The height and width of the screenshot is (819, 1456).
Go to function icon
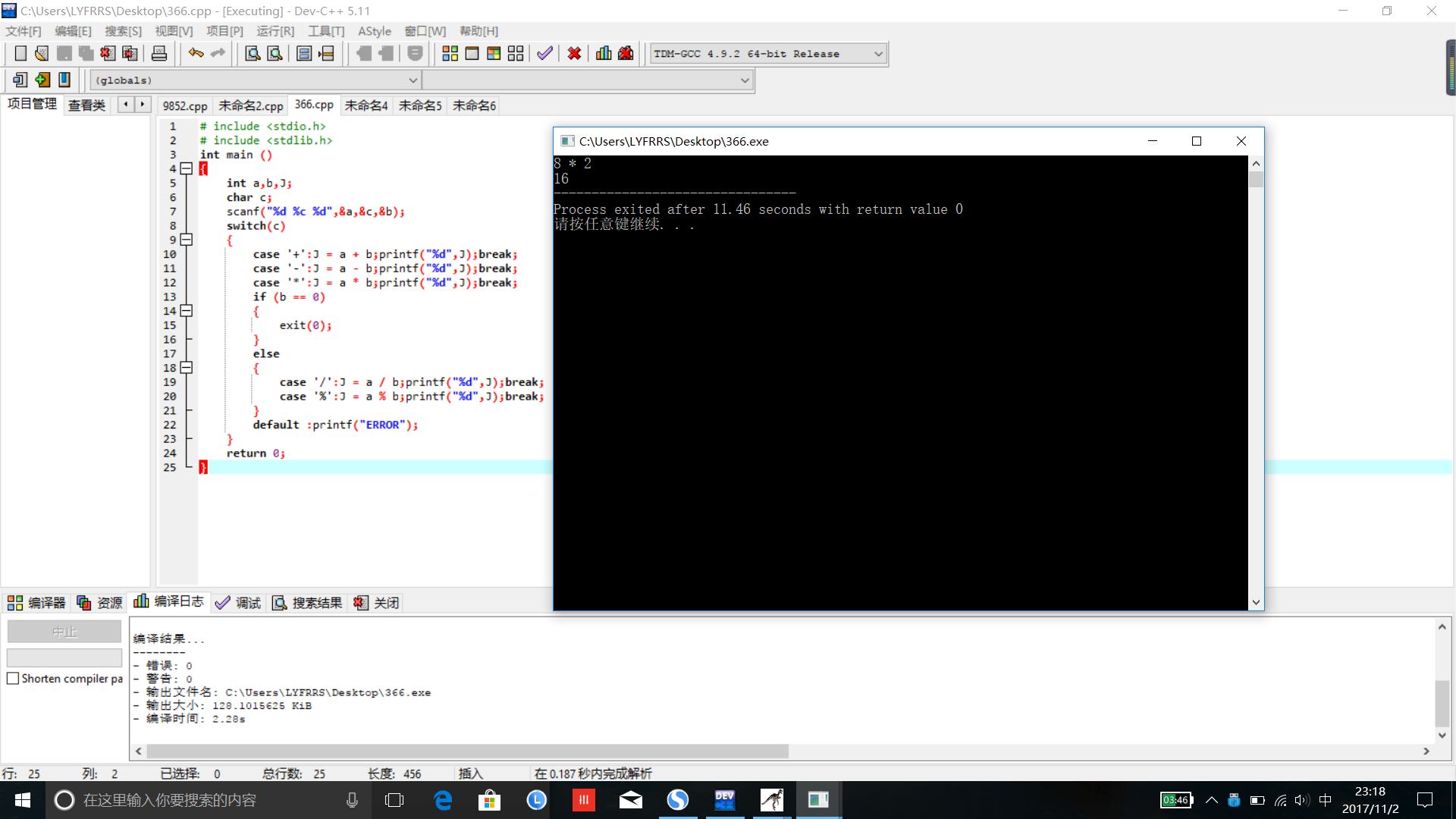point(304,53)
